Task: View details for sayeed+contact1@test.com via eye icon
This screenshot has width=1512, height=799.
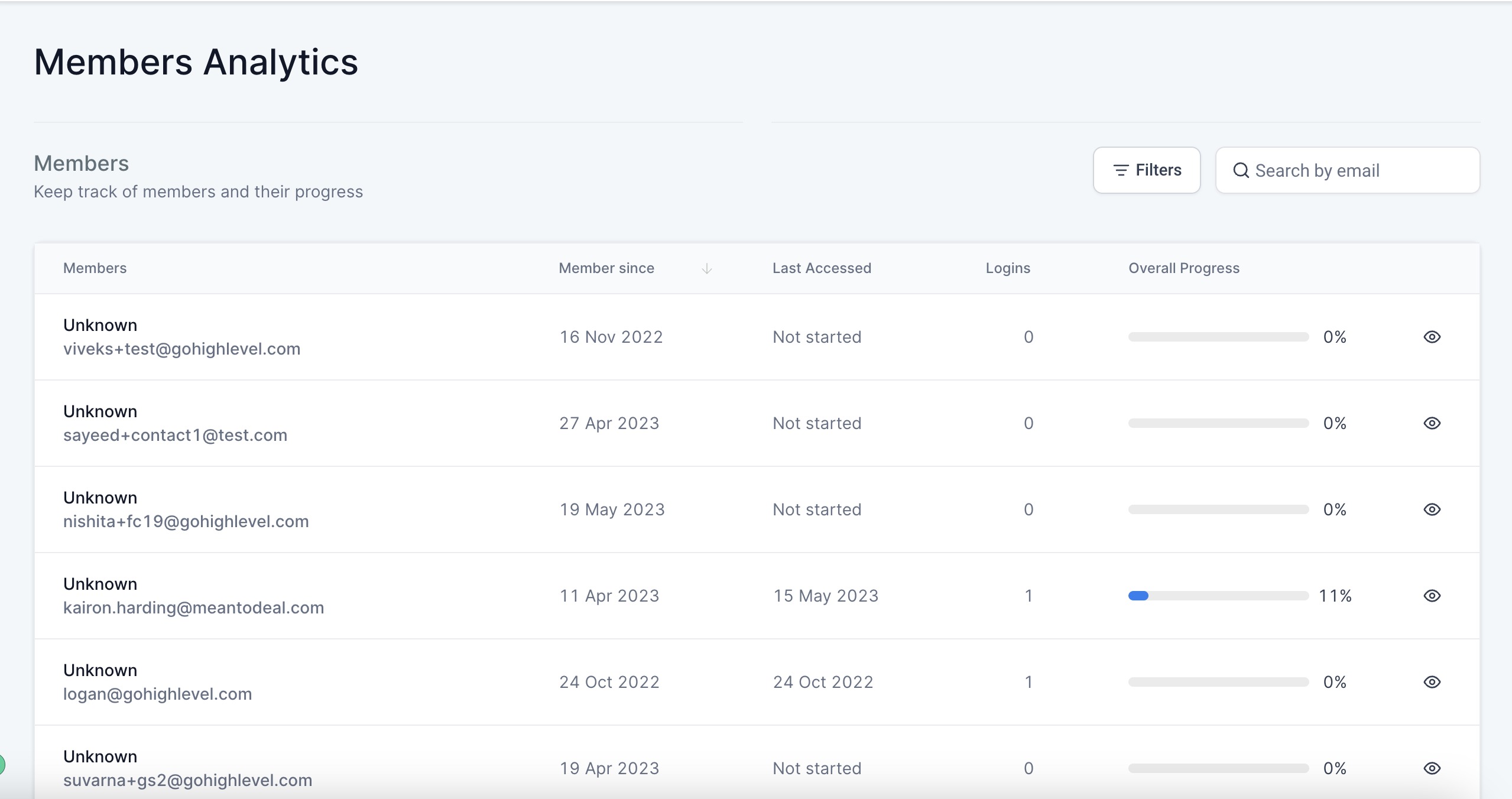Action: (1432, 423)
